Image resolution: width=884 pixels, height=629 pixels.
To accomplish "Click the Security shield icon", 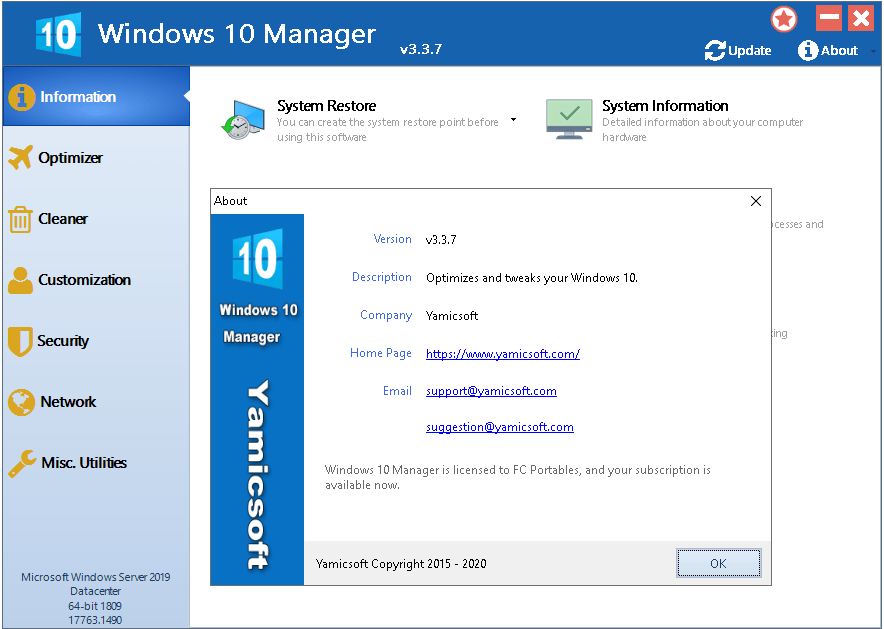I will [20, 341].
